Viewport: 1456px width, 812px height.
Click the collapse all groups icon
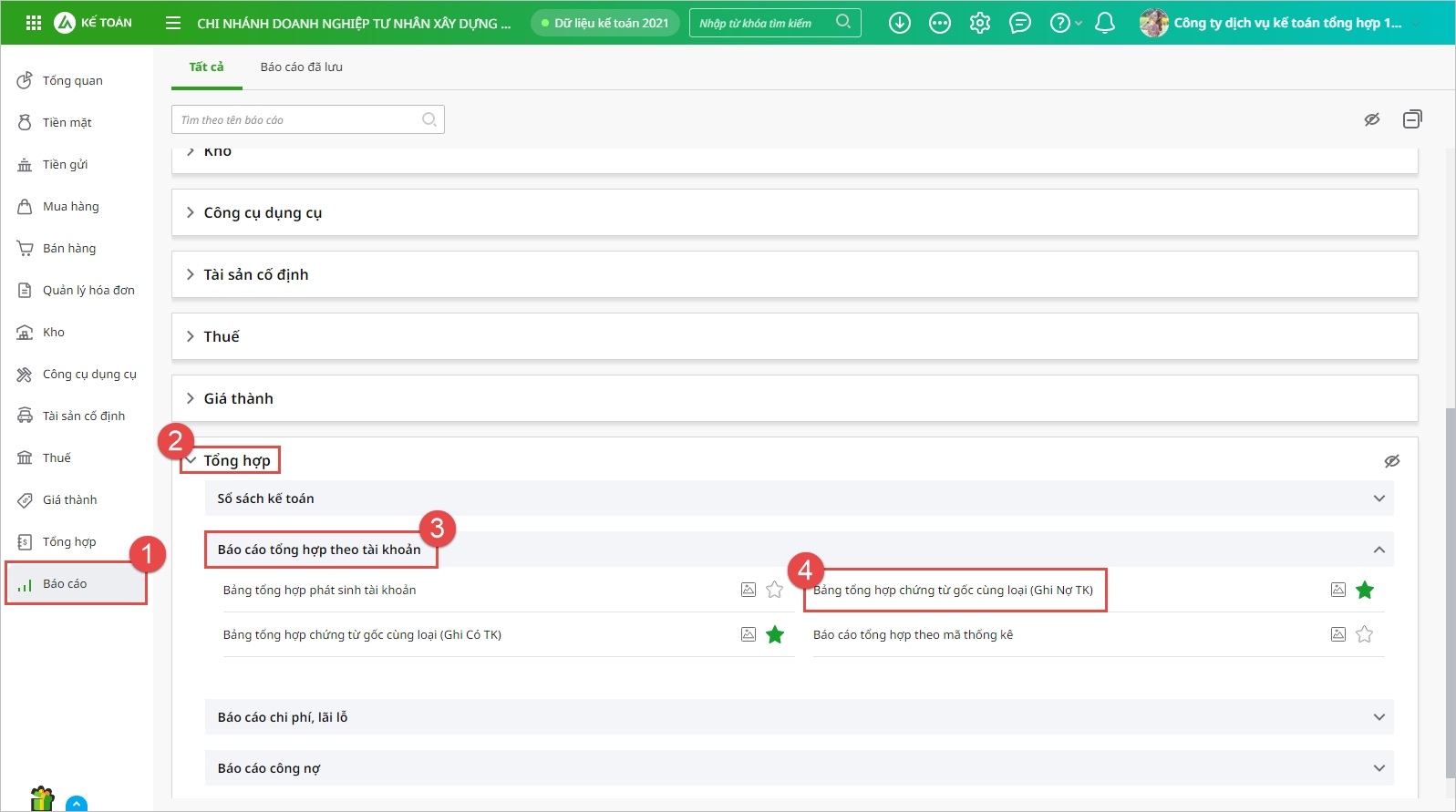tap(1411, 119)
